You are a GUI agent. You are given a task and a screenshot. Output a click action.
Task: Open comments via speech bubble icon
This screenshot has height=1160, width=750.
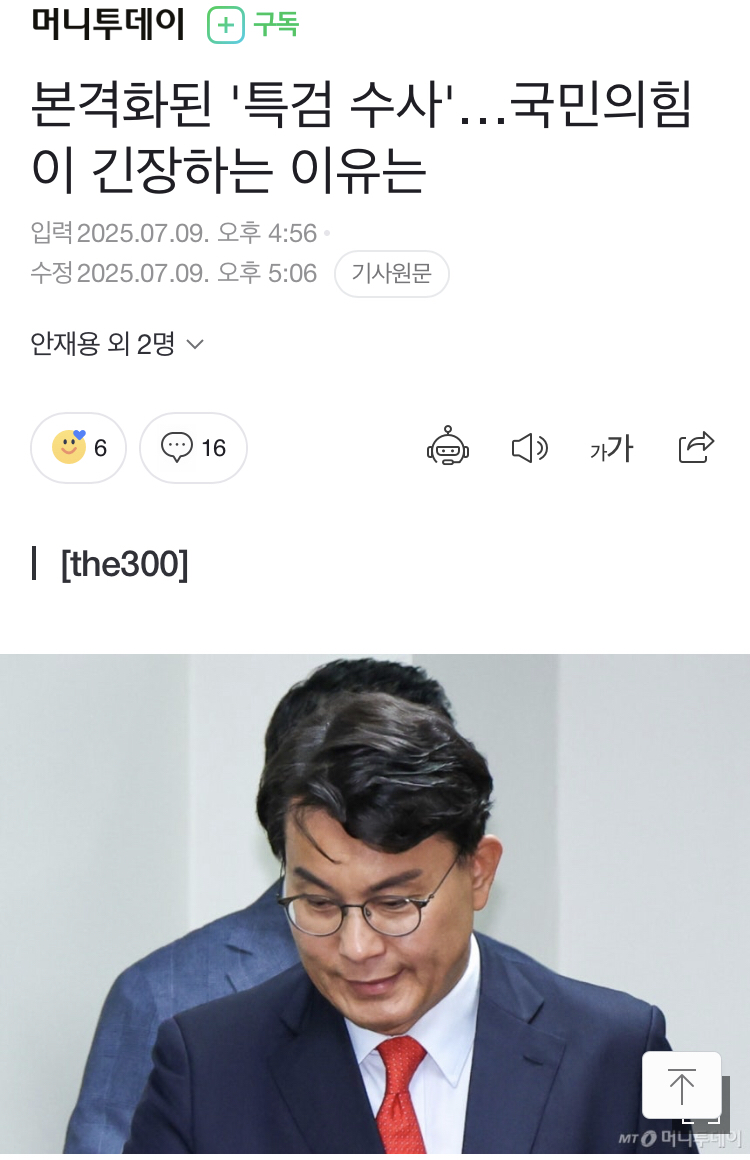177,448
